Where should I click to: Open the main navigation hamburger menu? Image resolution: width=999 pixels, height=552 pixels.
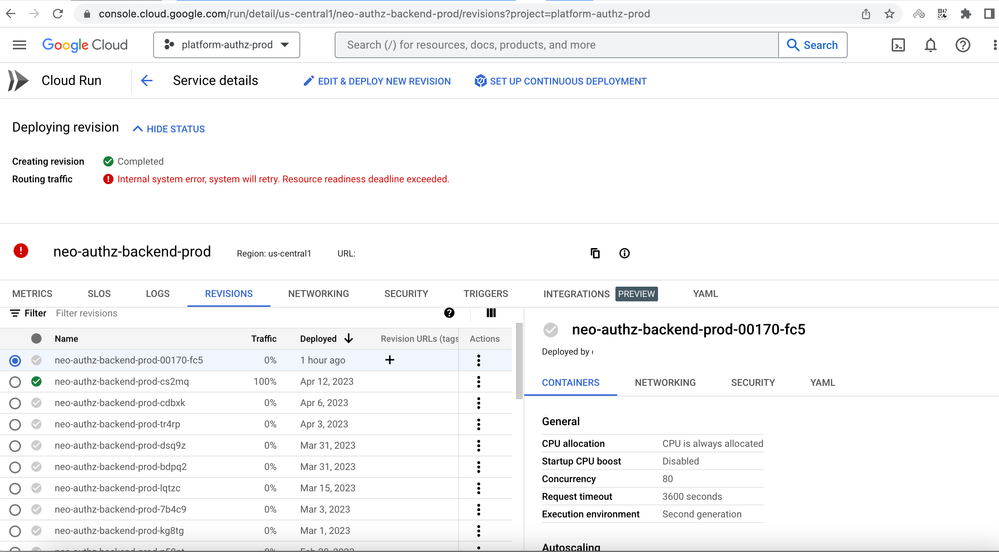click(19, 45)
